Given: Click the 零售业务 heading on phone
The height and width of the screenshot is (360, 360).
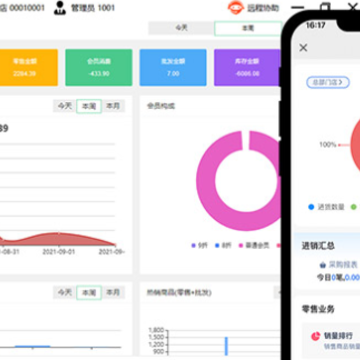Looking at the screenshot, I should point(318,309).
